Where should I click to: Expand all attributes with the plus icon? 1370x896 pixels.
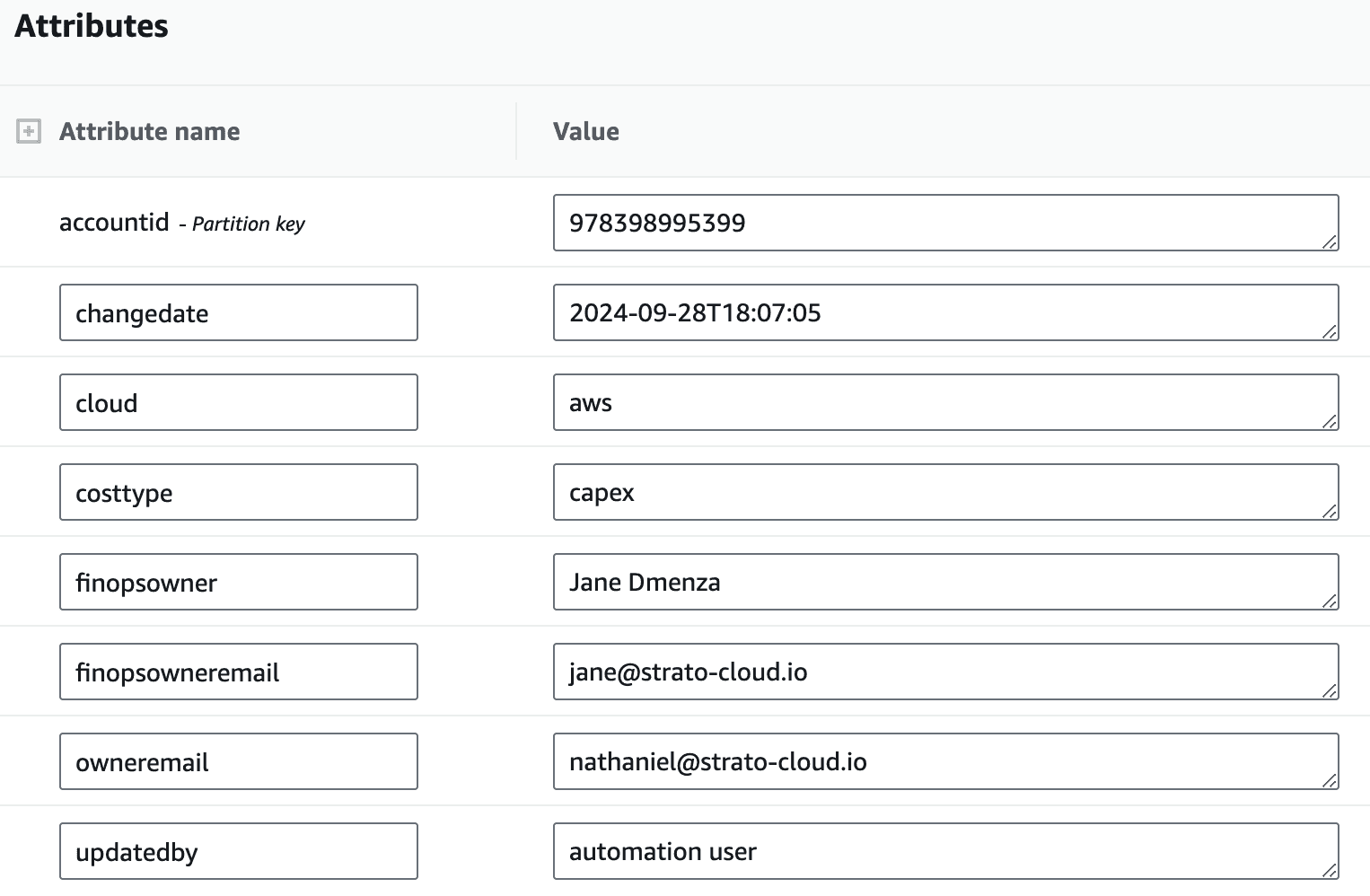point(29,132)
